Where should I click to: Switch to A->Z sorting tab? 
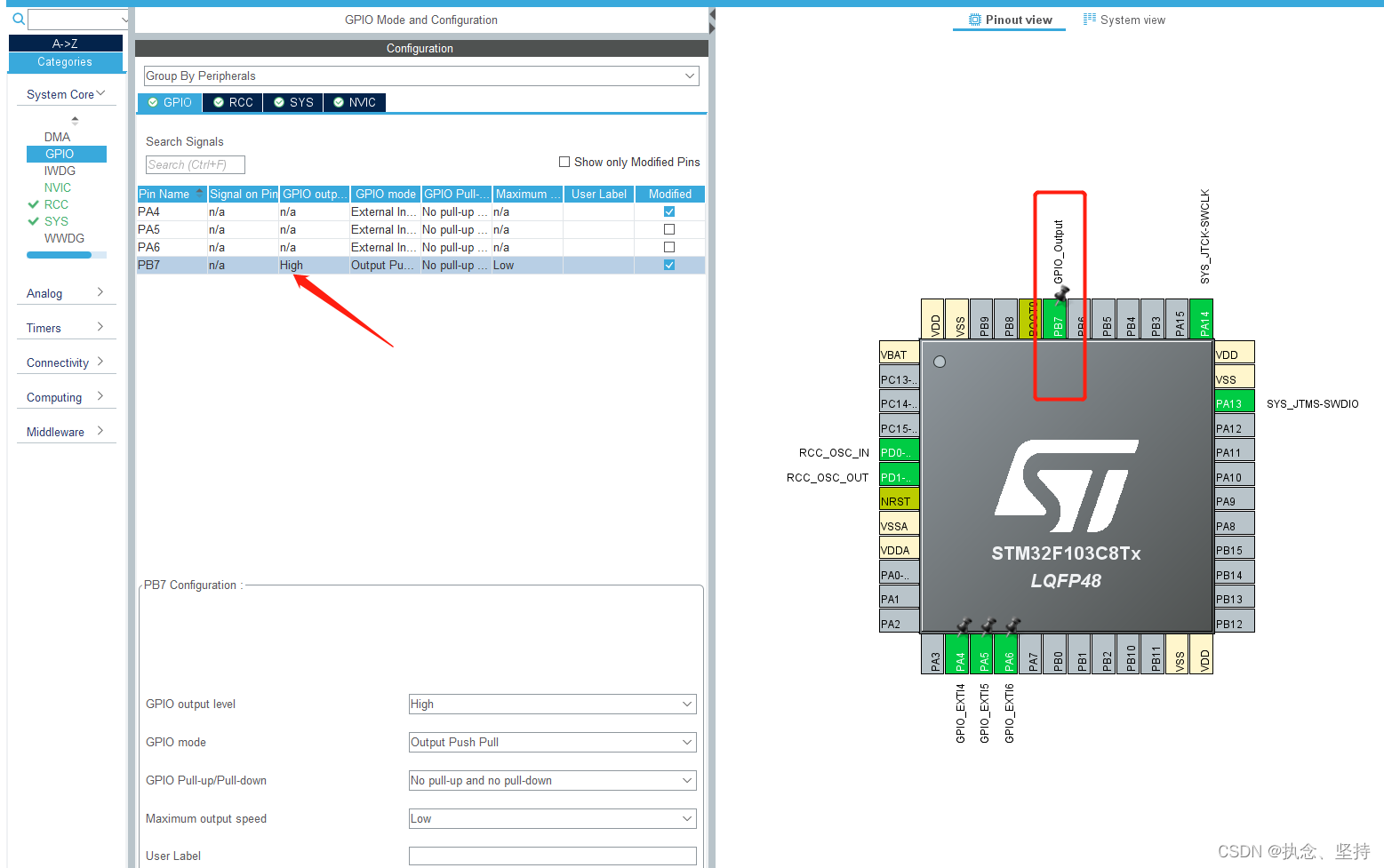[66, 44]
